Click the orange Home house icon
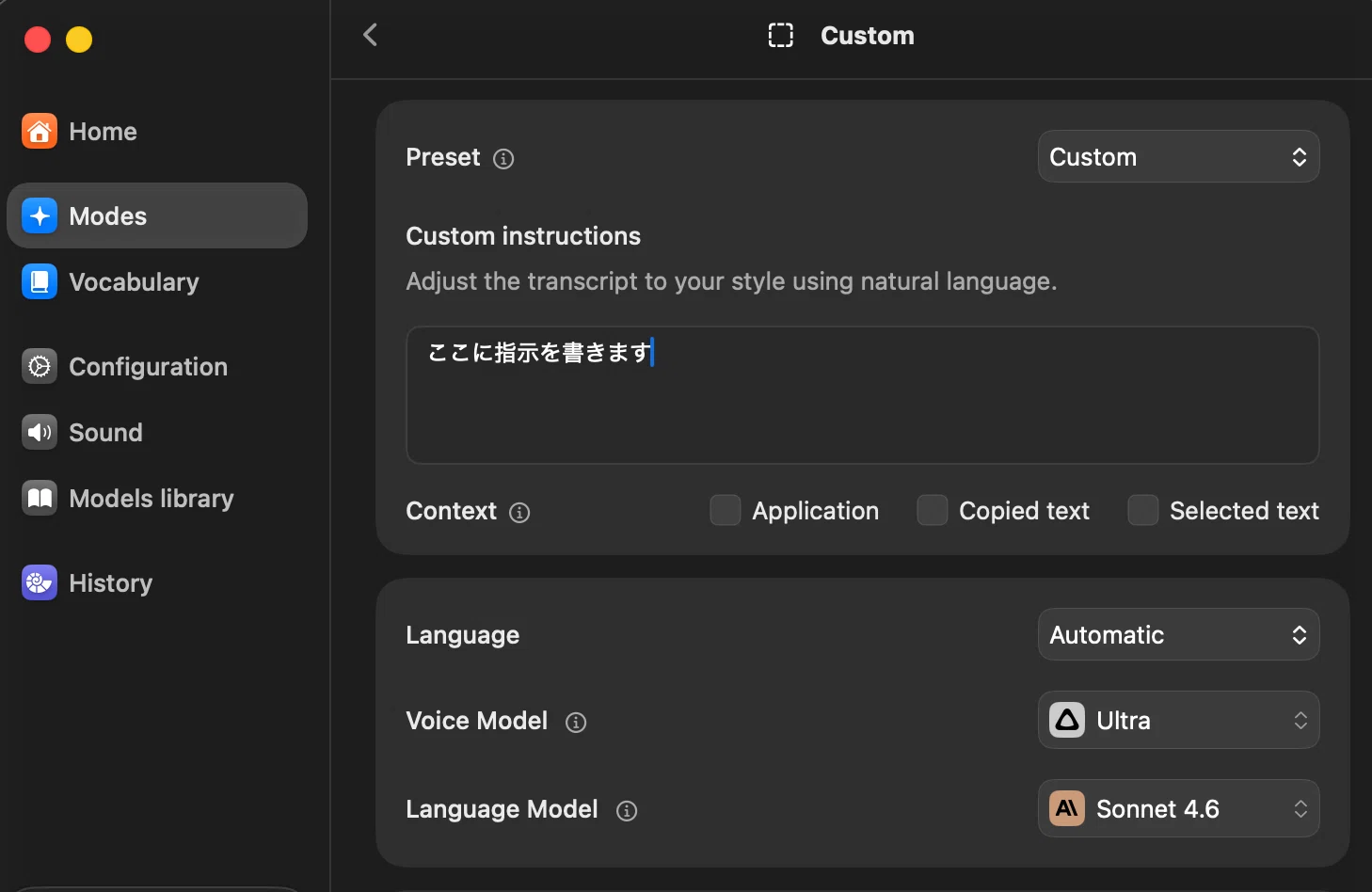 pos(40,132)
